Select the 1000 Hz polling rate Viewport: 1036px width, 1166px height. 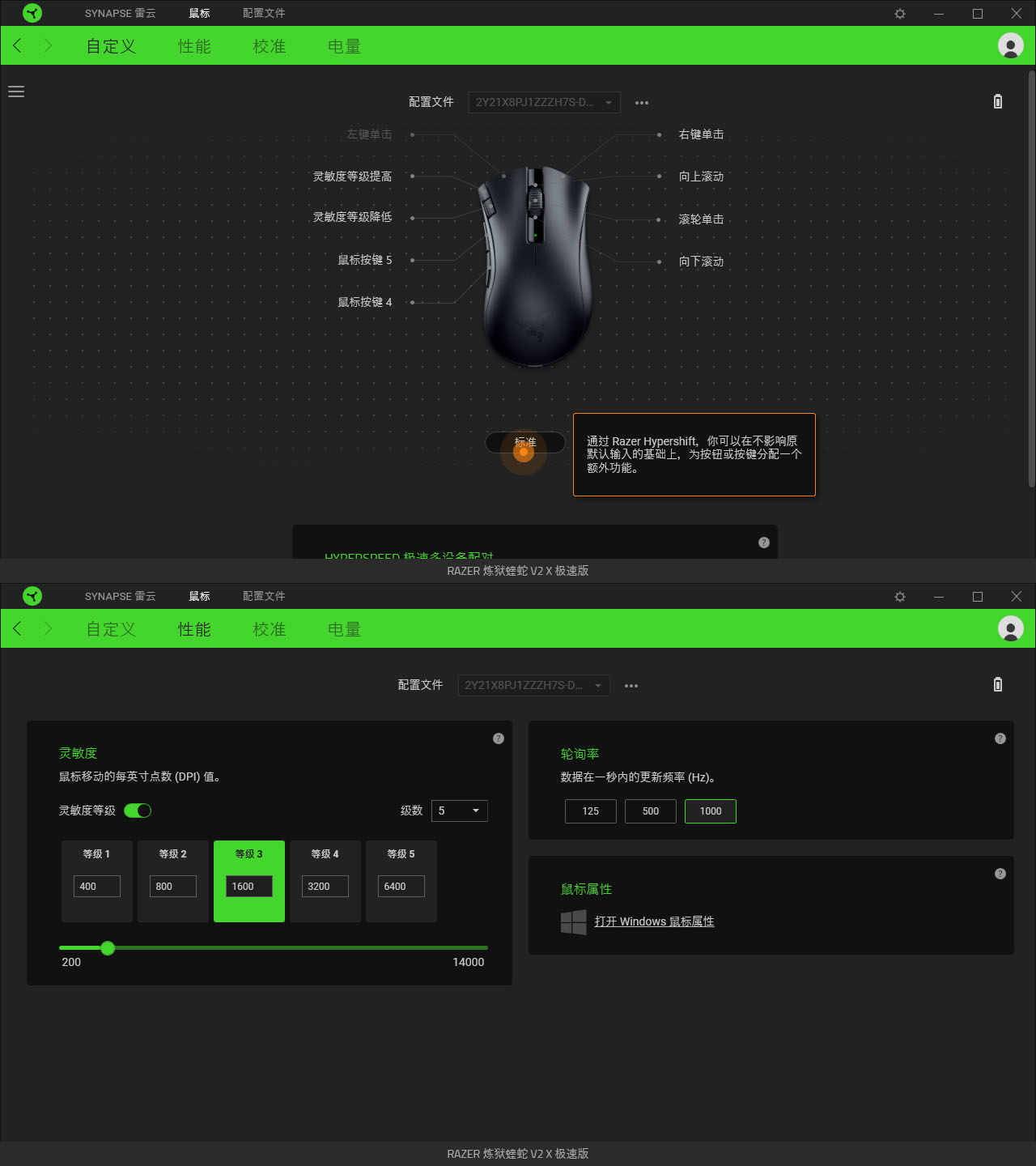(711, 811)
